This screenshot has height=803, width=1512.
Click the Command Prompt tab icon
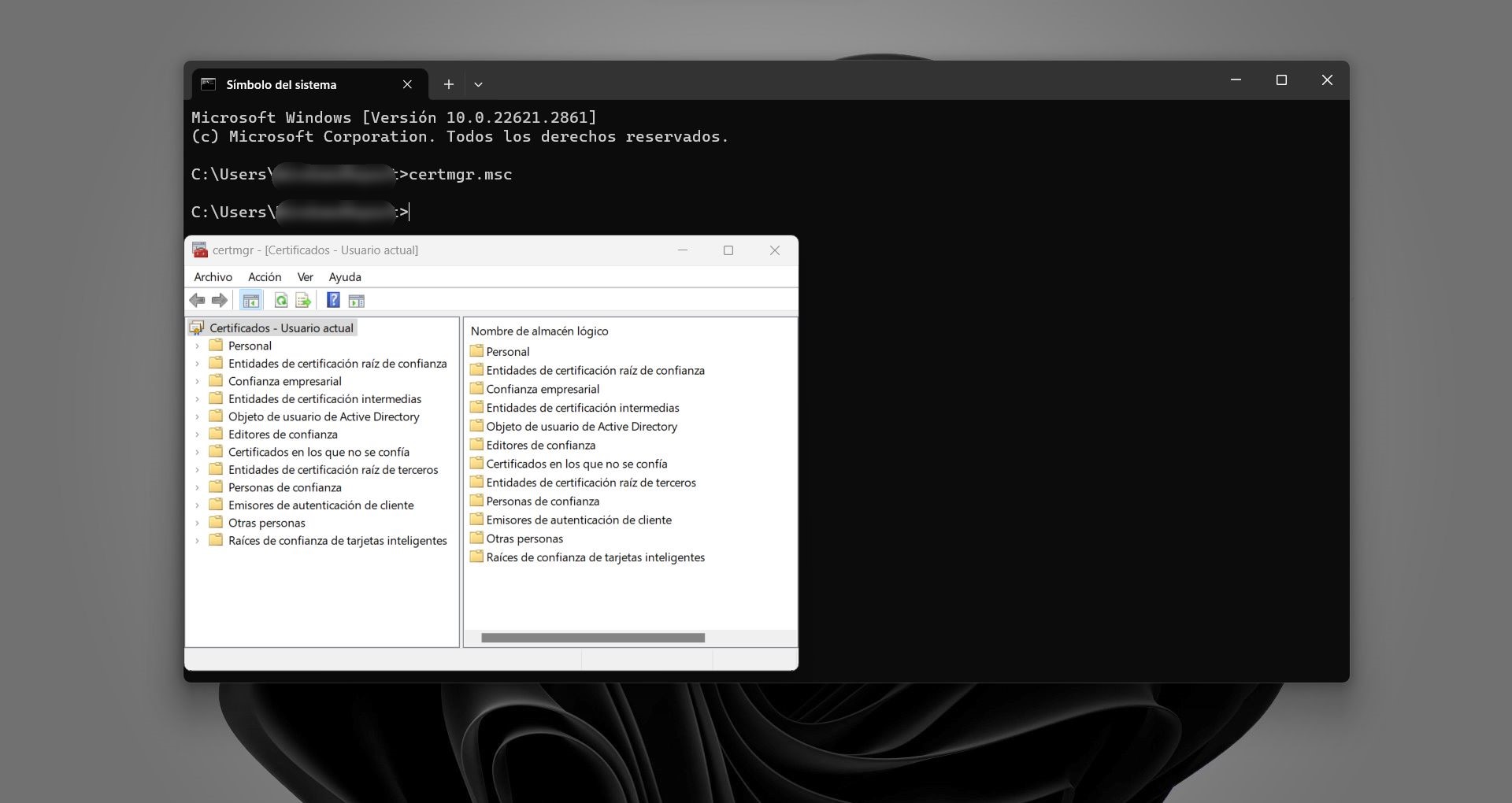click(208, 83)
